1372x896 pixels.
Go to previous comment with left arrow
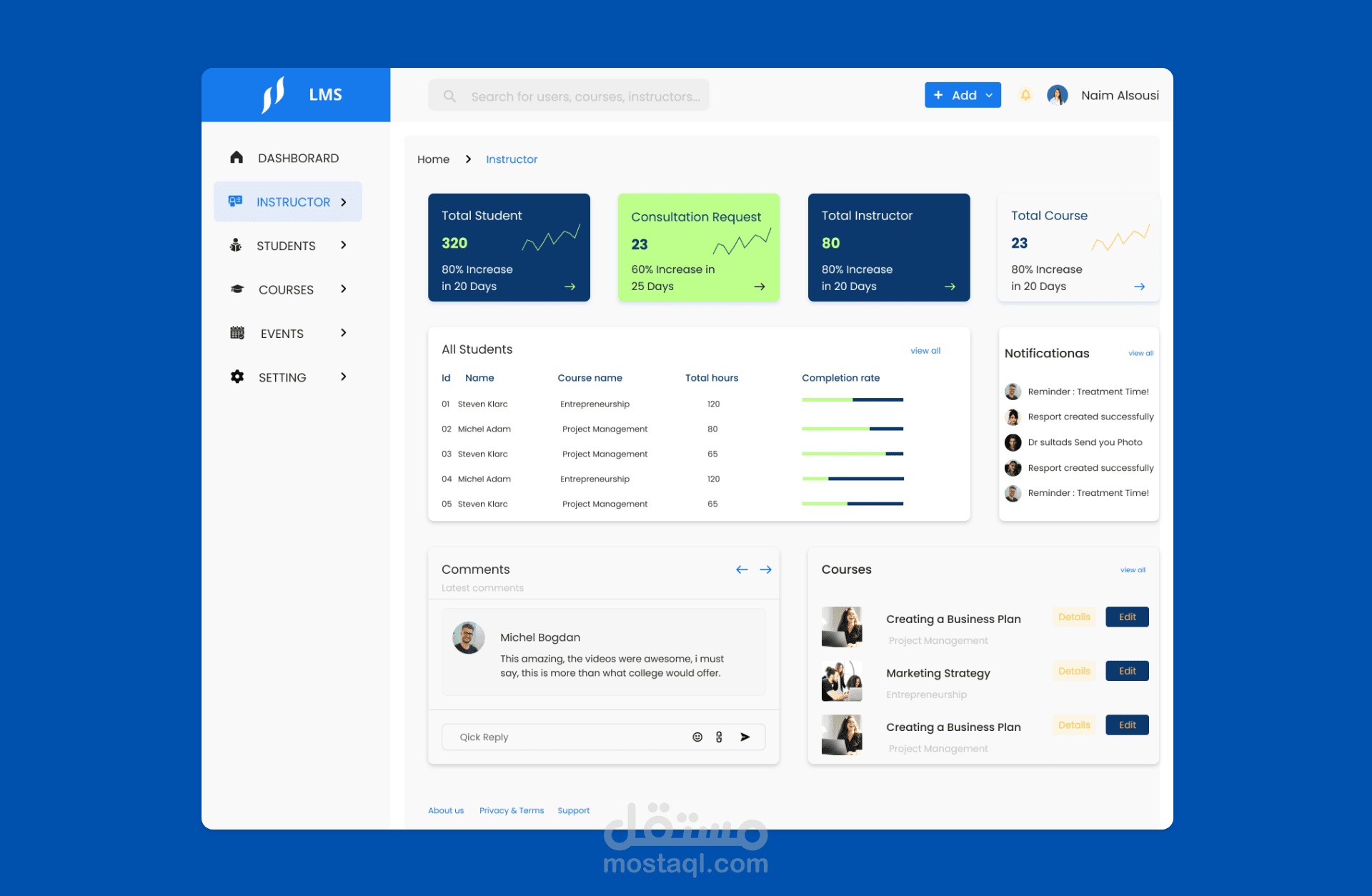(x=742, y=569)
